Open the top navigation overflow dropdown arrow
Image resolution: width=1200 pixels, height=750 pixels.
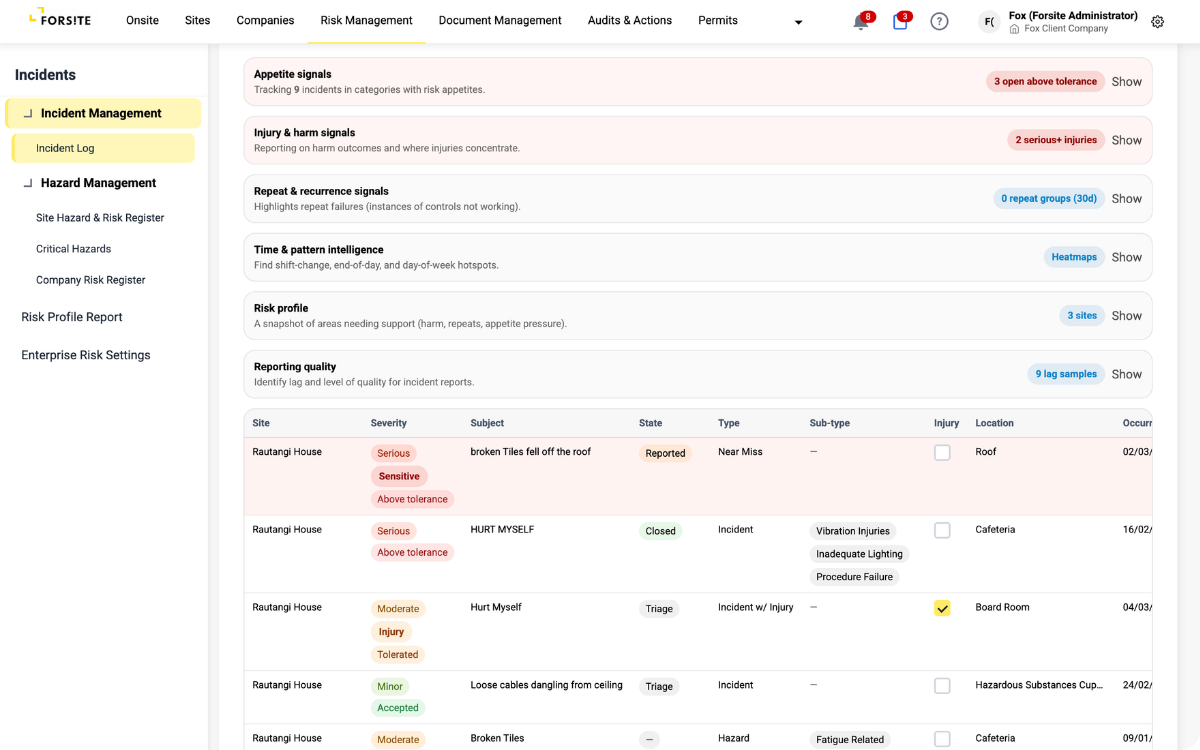coord(798,22)
